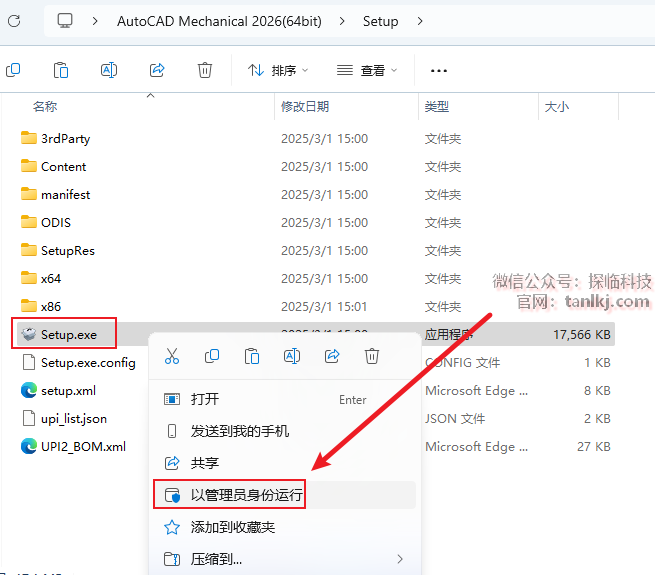
Task: Select 以管理员身份运行 in the context menu
Action: pyautogui.click(x=285, y=495)
